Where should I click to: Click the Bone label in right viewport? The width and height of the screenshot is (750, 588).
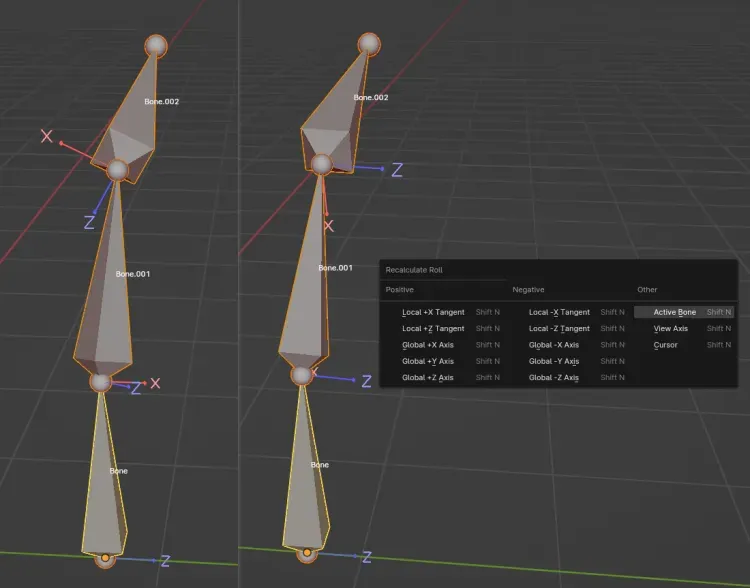click(x=320, y=465)
